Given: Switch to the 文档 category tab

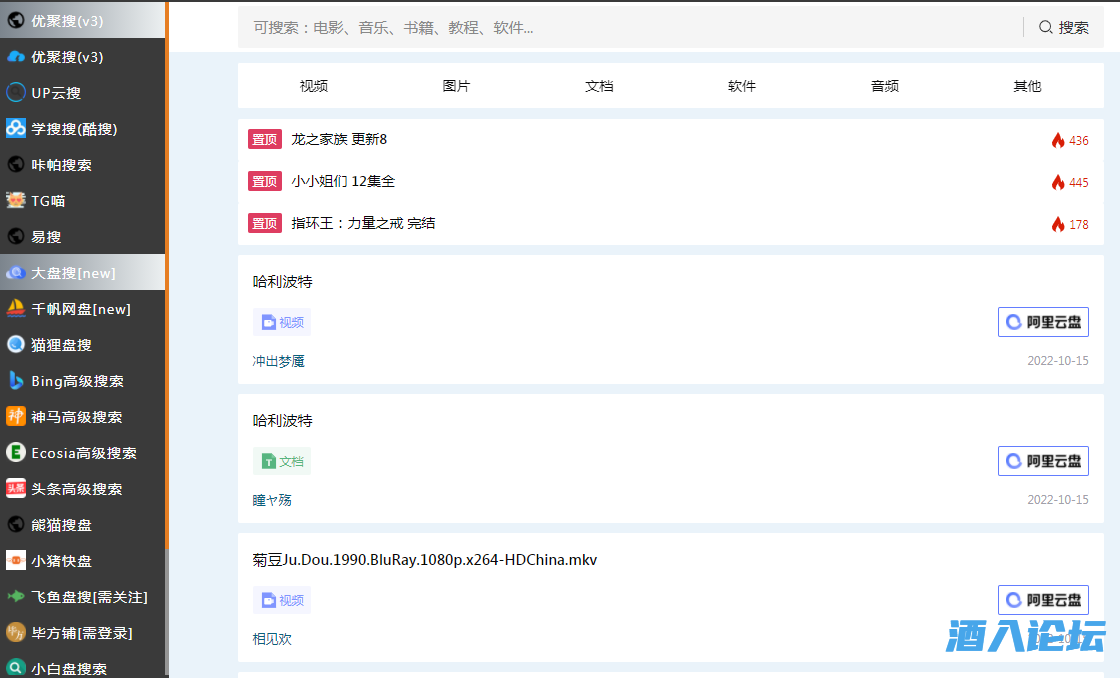Looking at the screenshot, I should 599,86.
